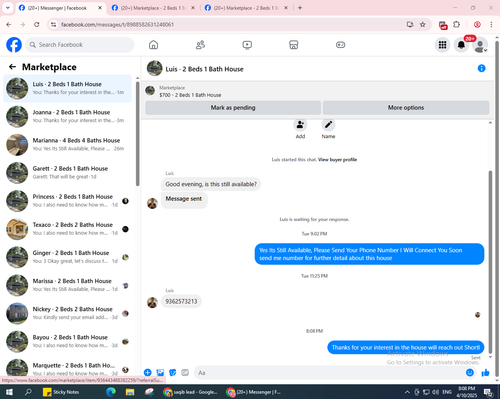Open the Watch video icon
This screenshot has width=500, height=399.
point(247,45)
